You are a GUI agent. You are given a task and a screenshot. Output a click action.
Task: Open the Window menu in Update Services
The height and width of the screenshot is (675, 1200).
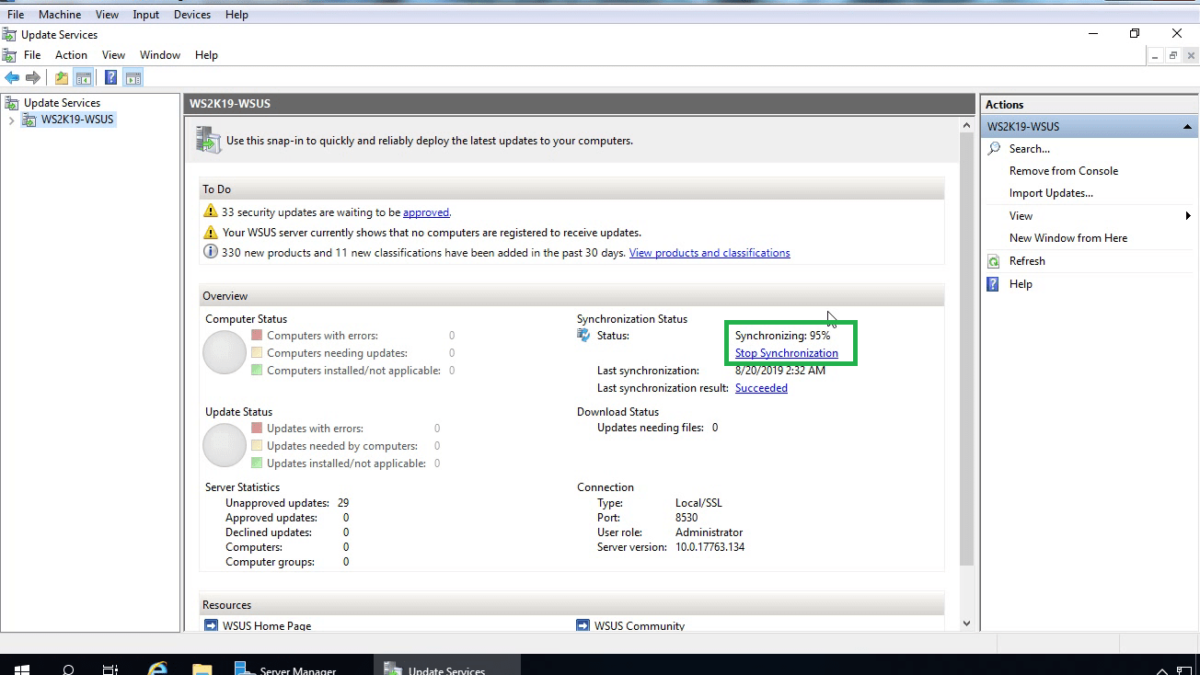[160, 55]
